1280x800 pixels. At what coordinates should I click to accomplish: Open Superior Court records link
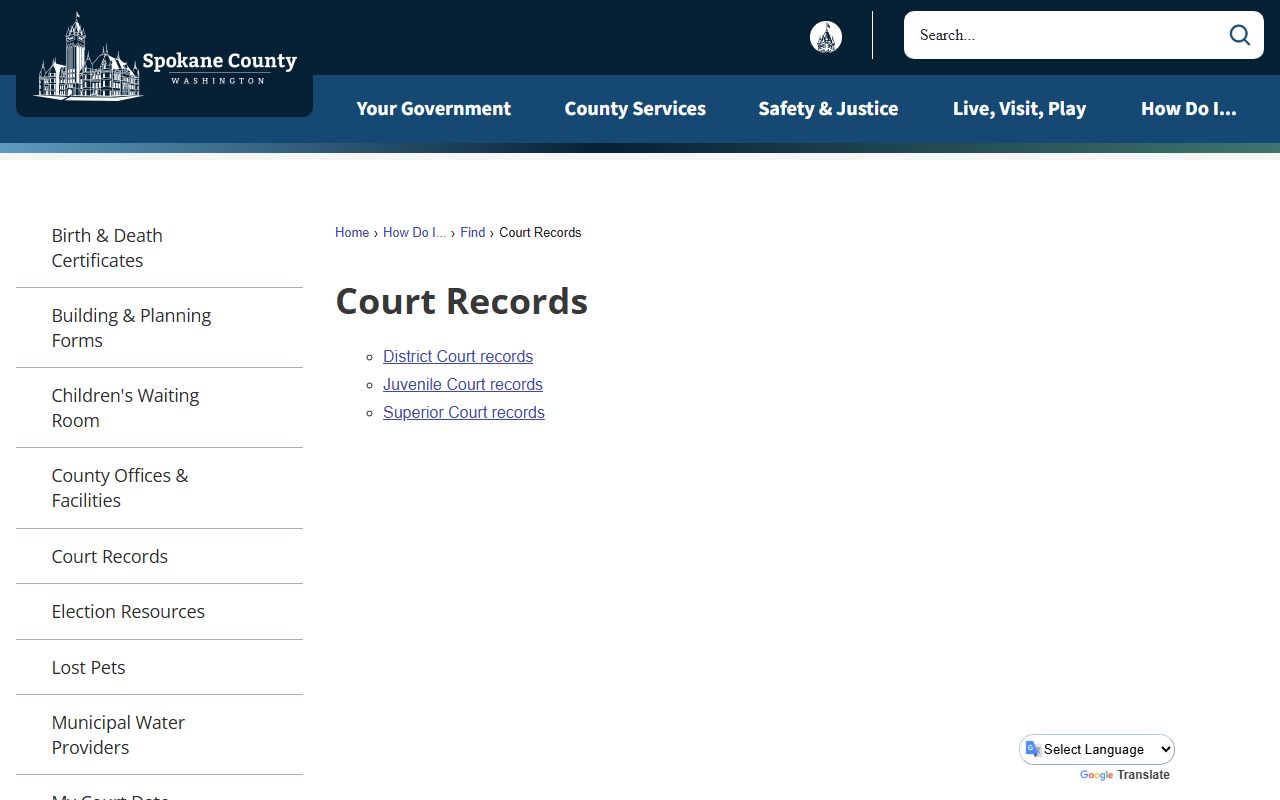(x=464, y=412)
